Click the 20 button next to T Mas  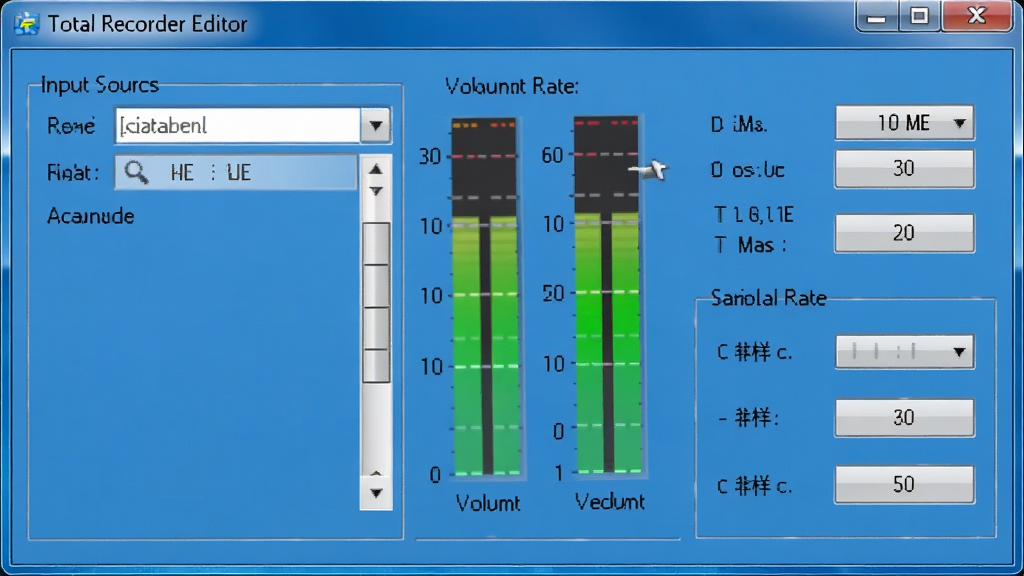[x=904, y=232]
